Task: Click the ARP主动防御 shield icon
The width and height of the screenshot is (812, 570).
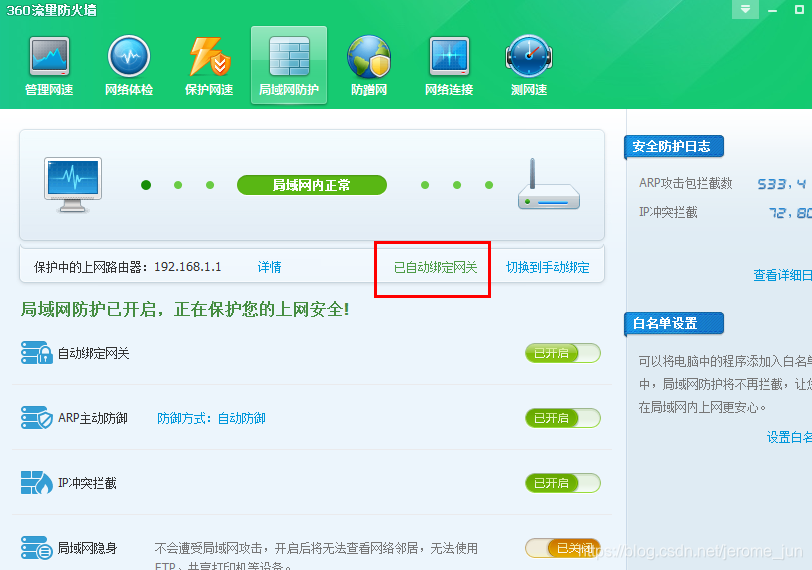Action: coord(37,417)
